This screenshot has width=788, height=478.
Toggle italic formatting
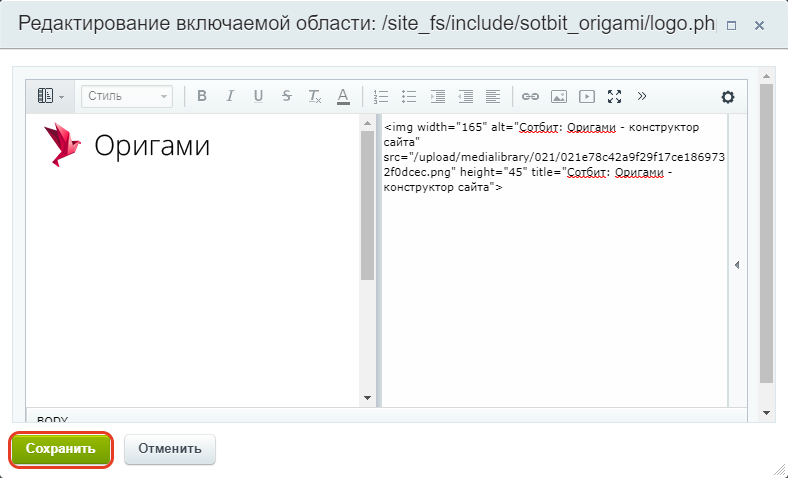230,96
